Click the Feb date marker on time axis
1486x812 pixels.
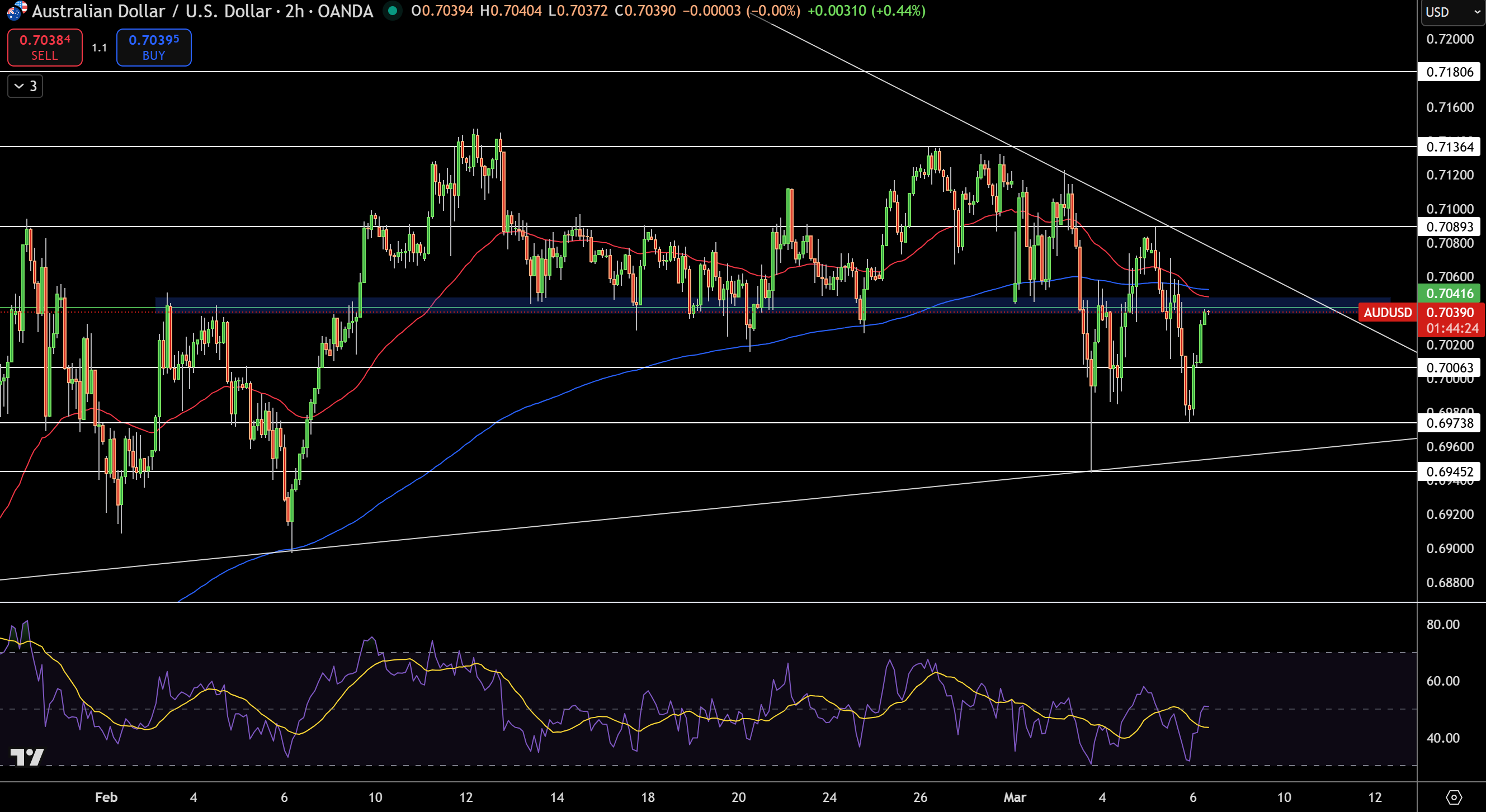[106, 797]
